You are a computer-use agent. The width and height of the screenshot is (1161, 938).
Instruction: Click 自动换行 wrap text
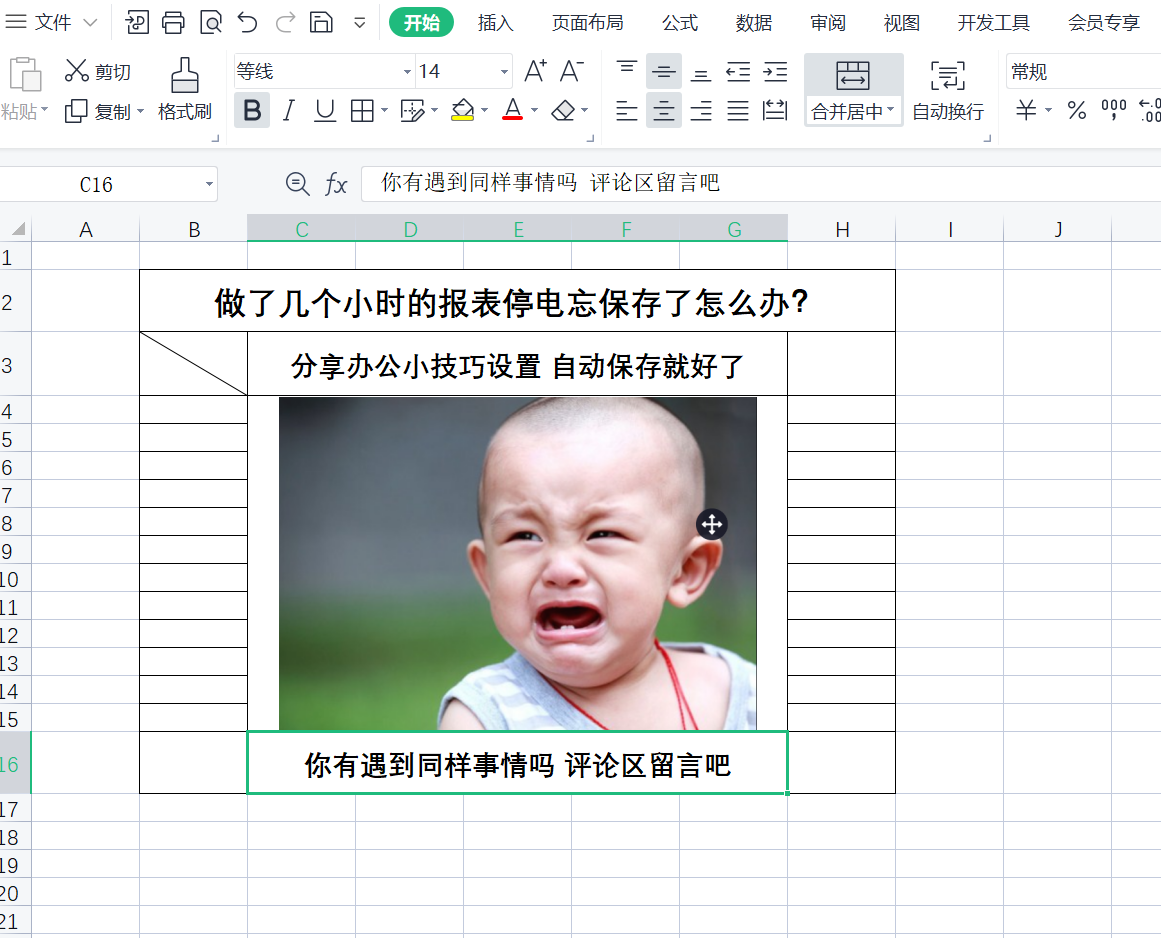(948, 90)
